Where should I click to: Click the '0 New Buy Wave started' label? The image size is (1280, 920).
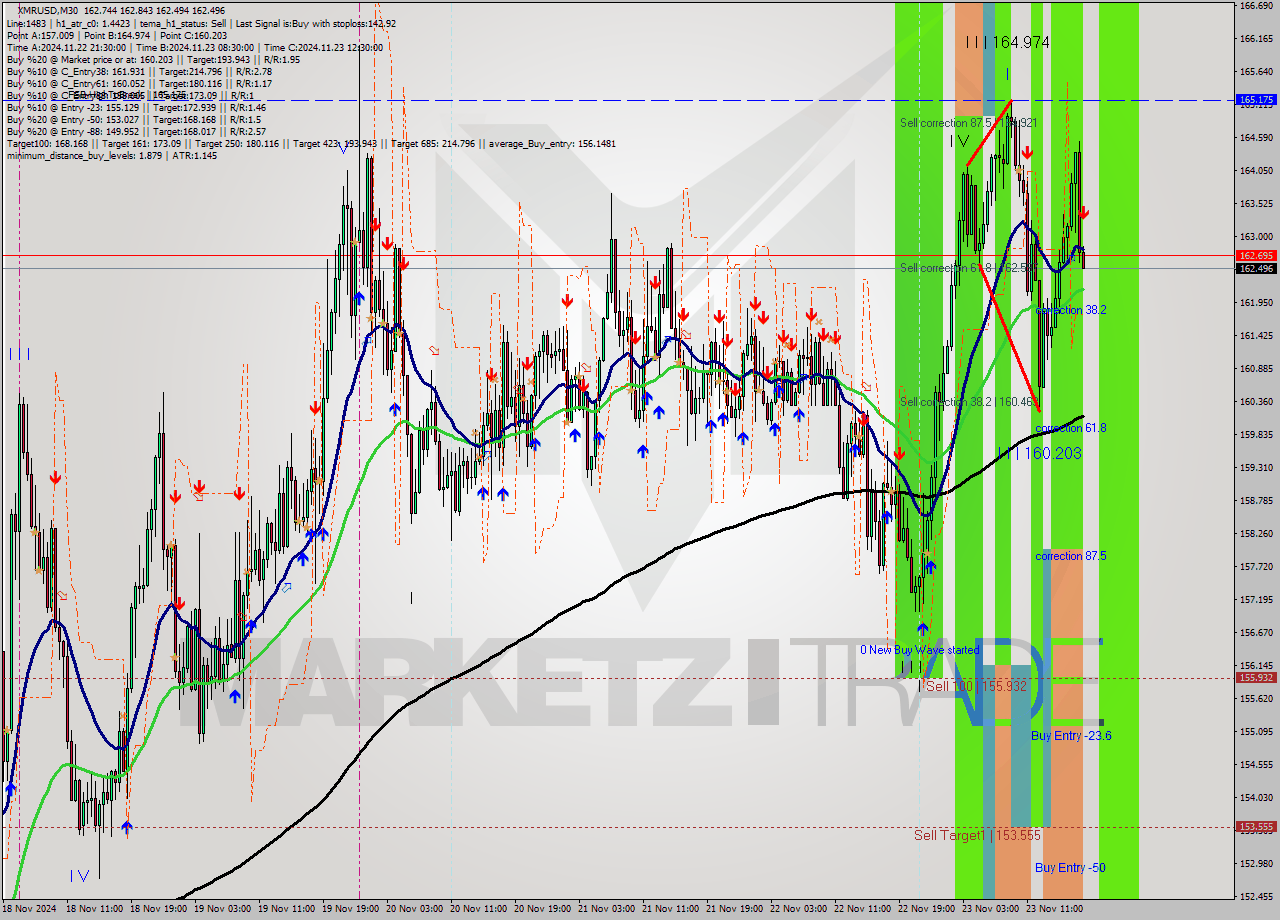(x=920, y=650)
